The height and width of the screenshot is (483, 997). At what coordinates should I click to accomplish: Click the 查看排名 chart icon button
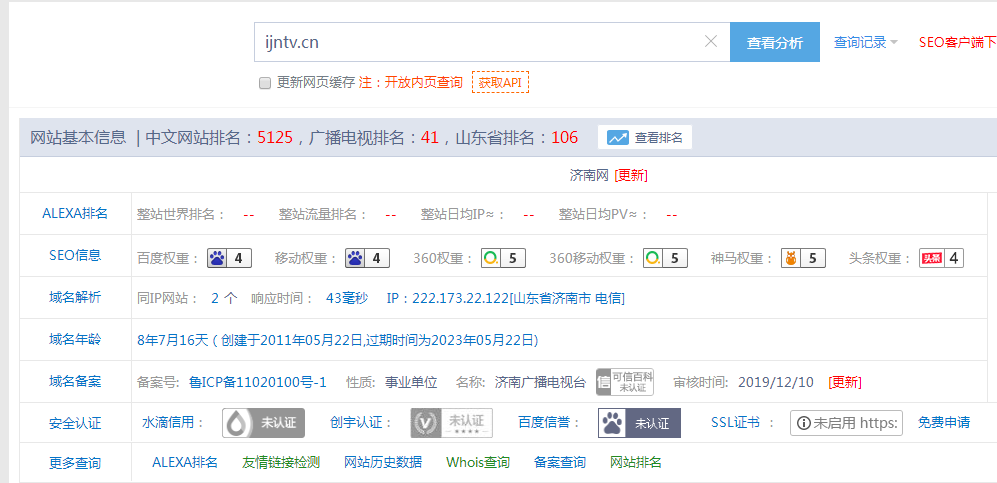point(645,137)
